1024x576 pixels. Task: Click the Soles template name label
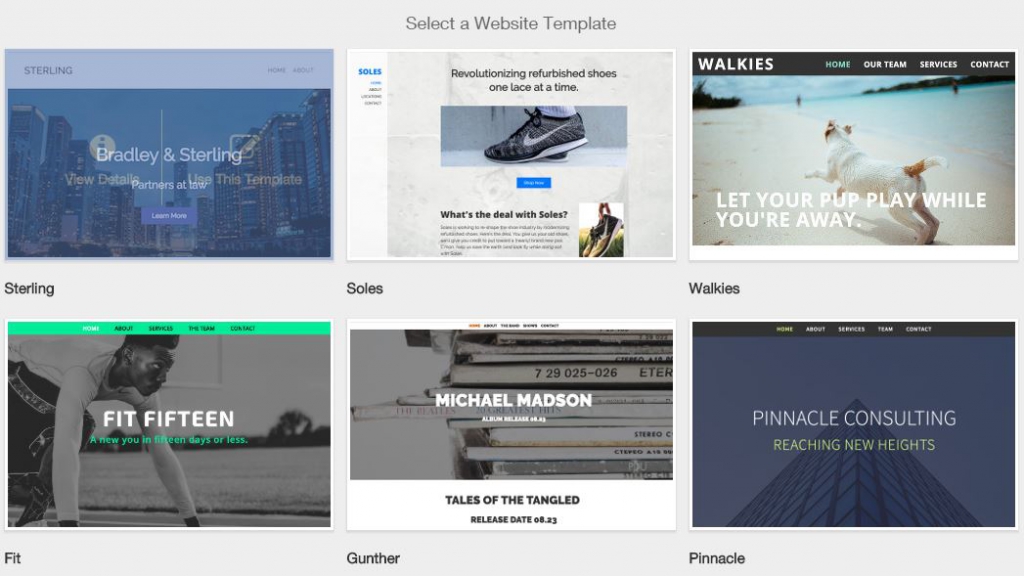point(366,288)
